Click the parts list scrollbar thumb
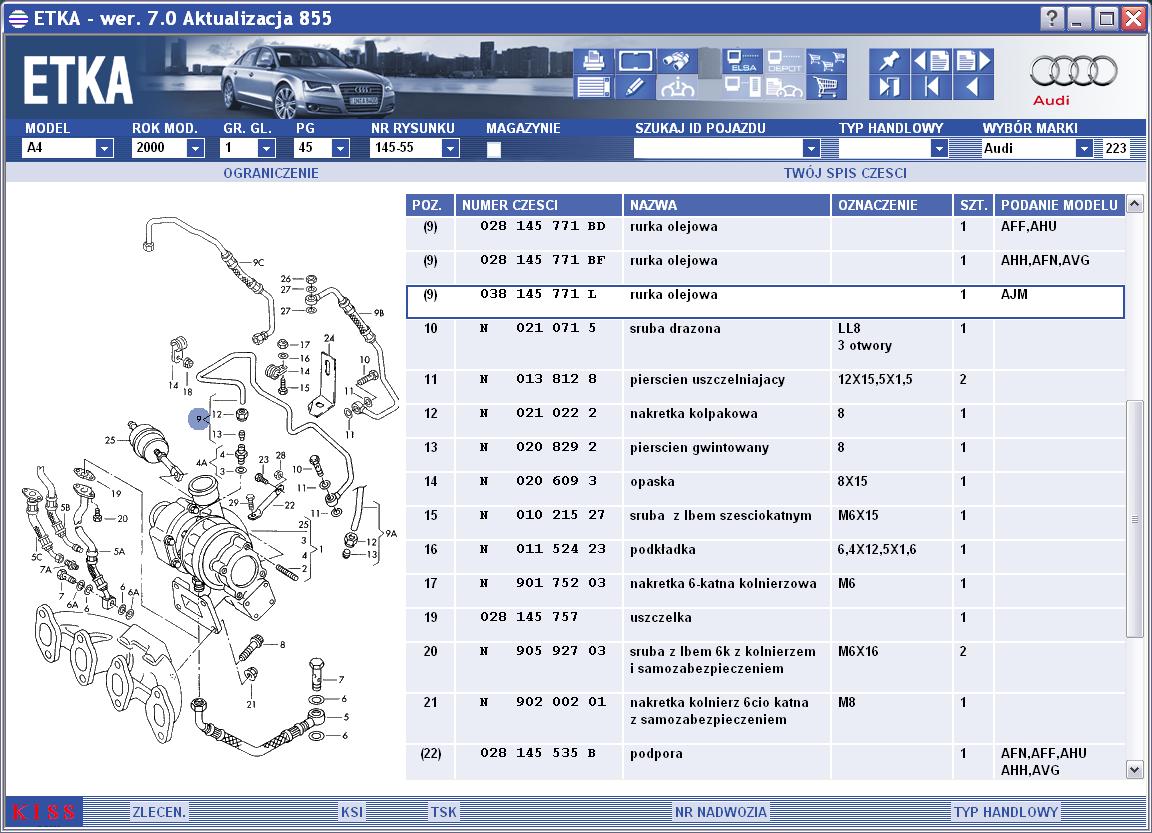This screenshot has height=833, width=1152. coord(1134,519)
